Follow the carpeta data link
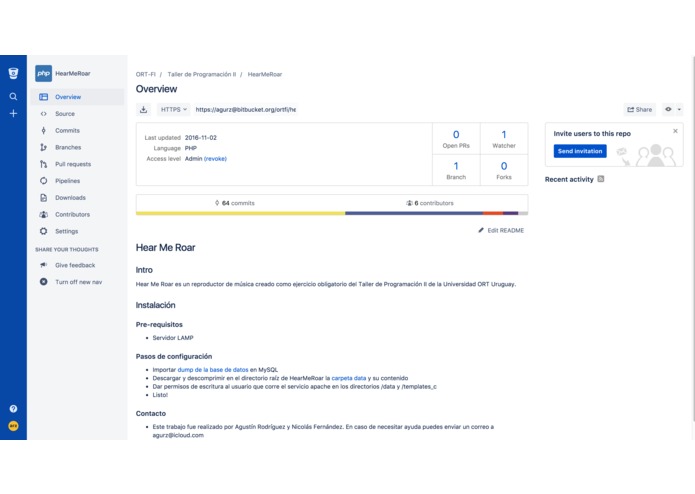The width and height of the screenshot is (695, 494). click(x=349, y=378)
